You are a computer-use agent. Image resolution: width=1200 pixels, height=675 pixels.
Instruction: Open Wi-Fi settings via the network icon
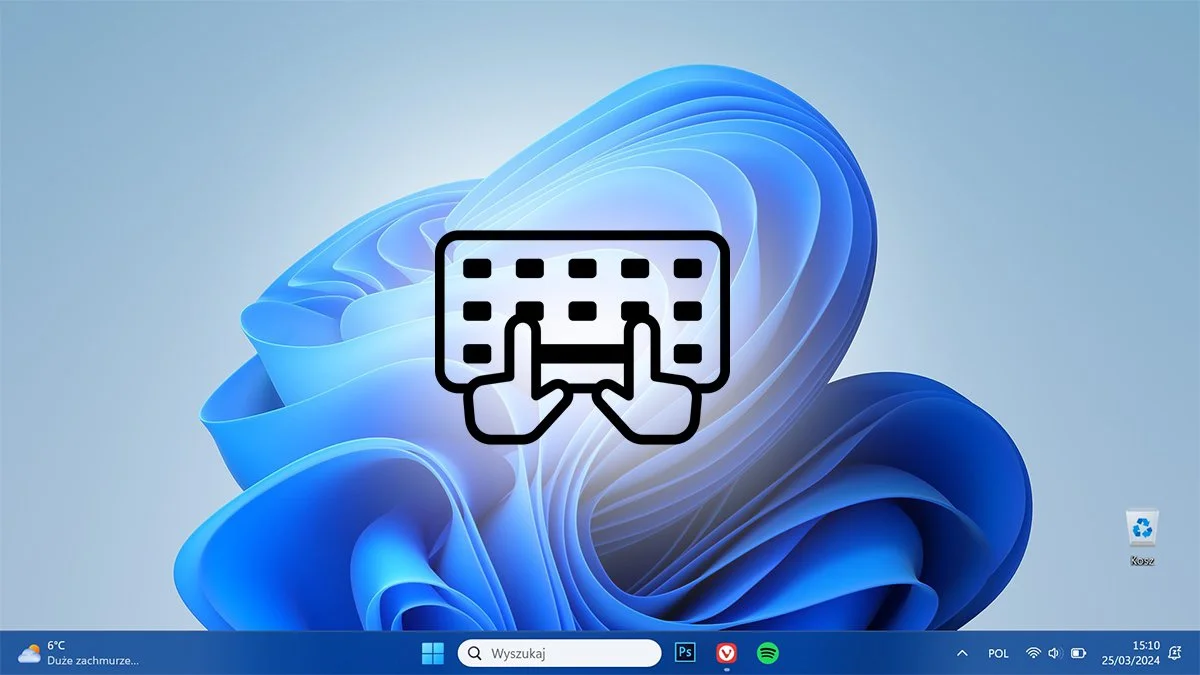click(x=1032, y=652)
